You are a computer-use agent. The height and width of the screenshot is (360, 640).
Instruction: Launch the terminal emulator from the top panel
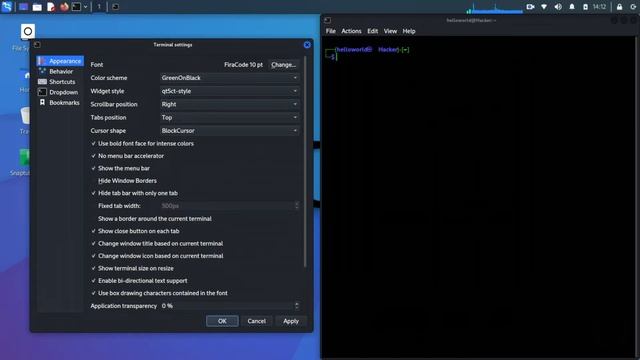coord(76,7)
